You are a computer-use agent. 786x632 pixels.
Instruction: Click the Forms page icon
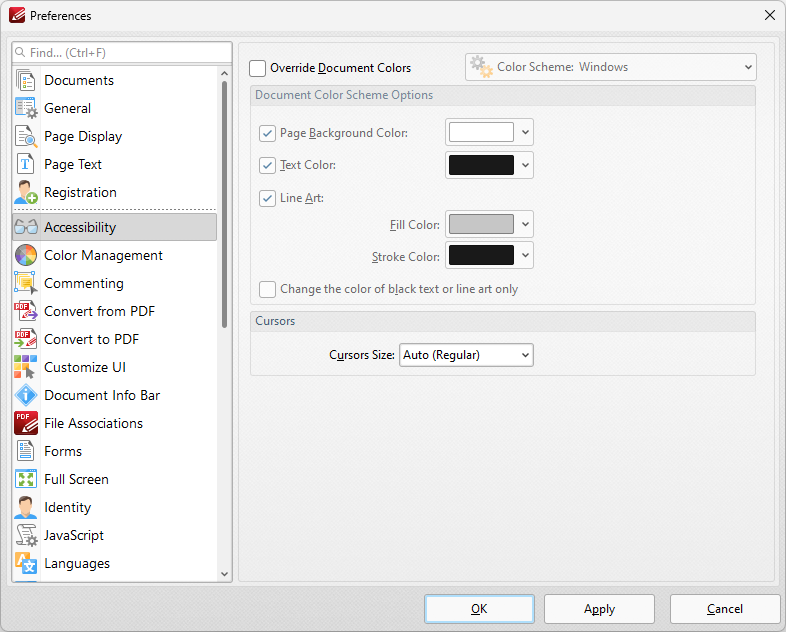pos(26,451)
